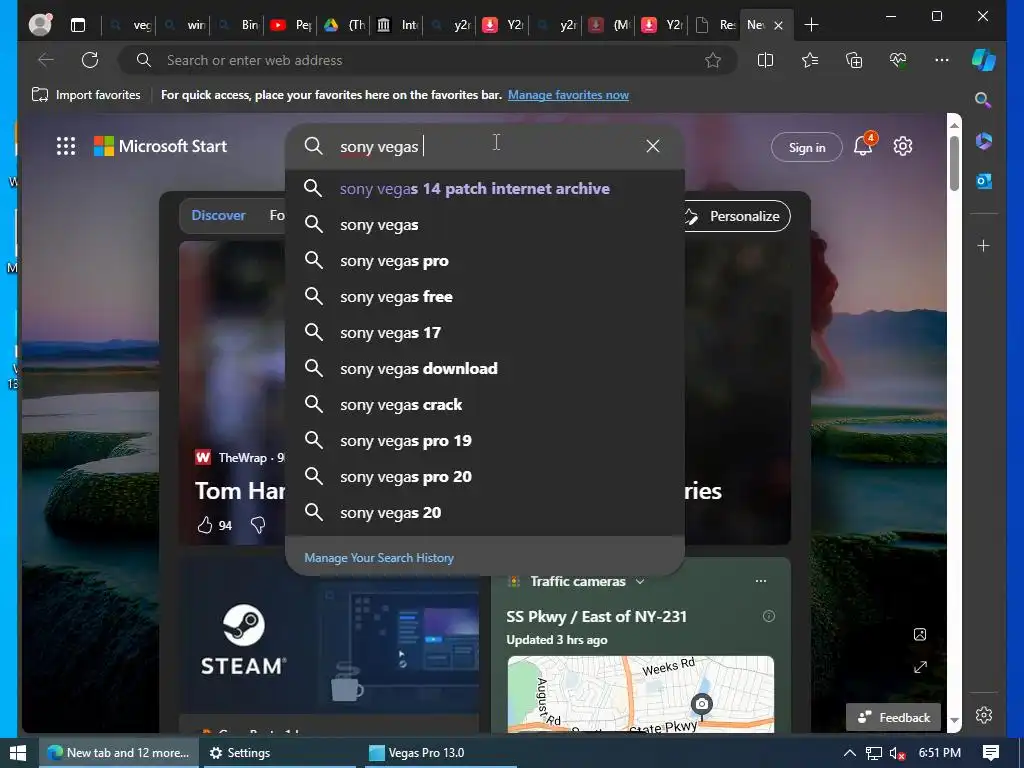This screenshot has height=768, width=1024.
Task: Switch to the Bin search tab
Action: [x=238, y=25]
